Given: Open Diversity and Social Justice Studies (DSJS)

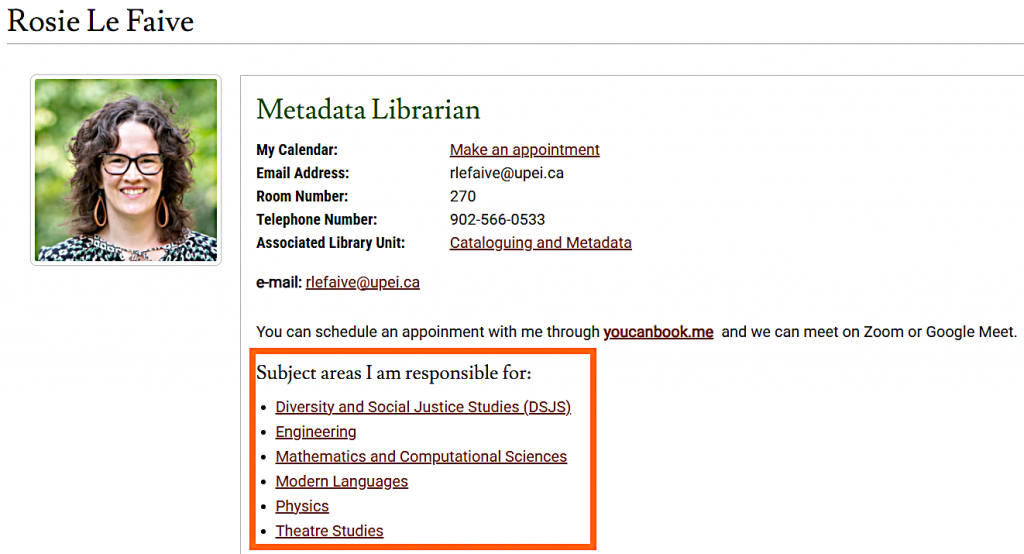Looking at the screenshot, I should [x=423, y=407].
